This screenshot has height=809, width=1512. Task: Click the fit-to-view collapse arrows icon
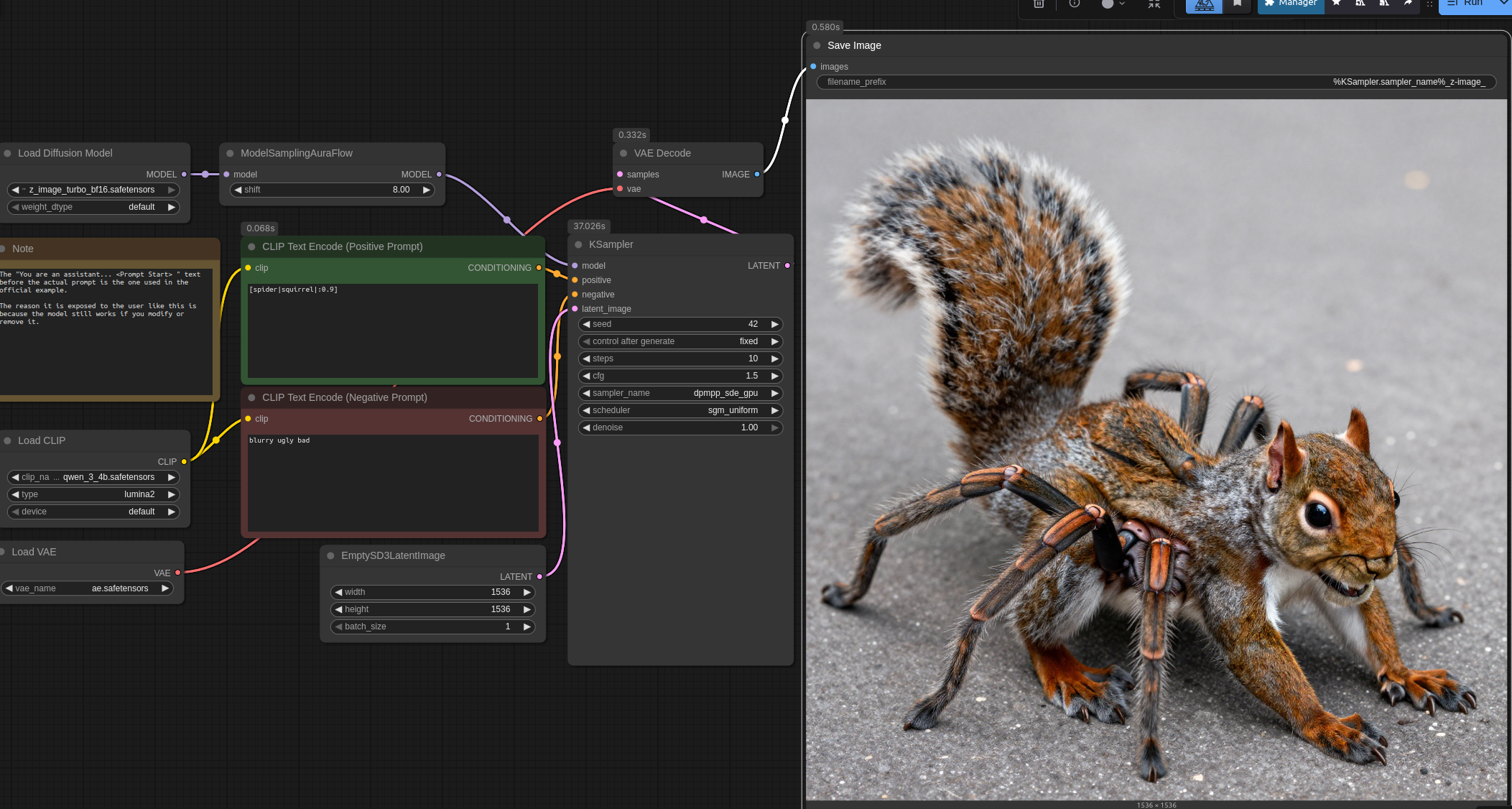1154,4
